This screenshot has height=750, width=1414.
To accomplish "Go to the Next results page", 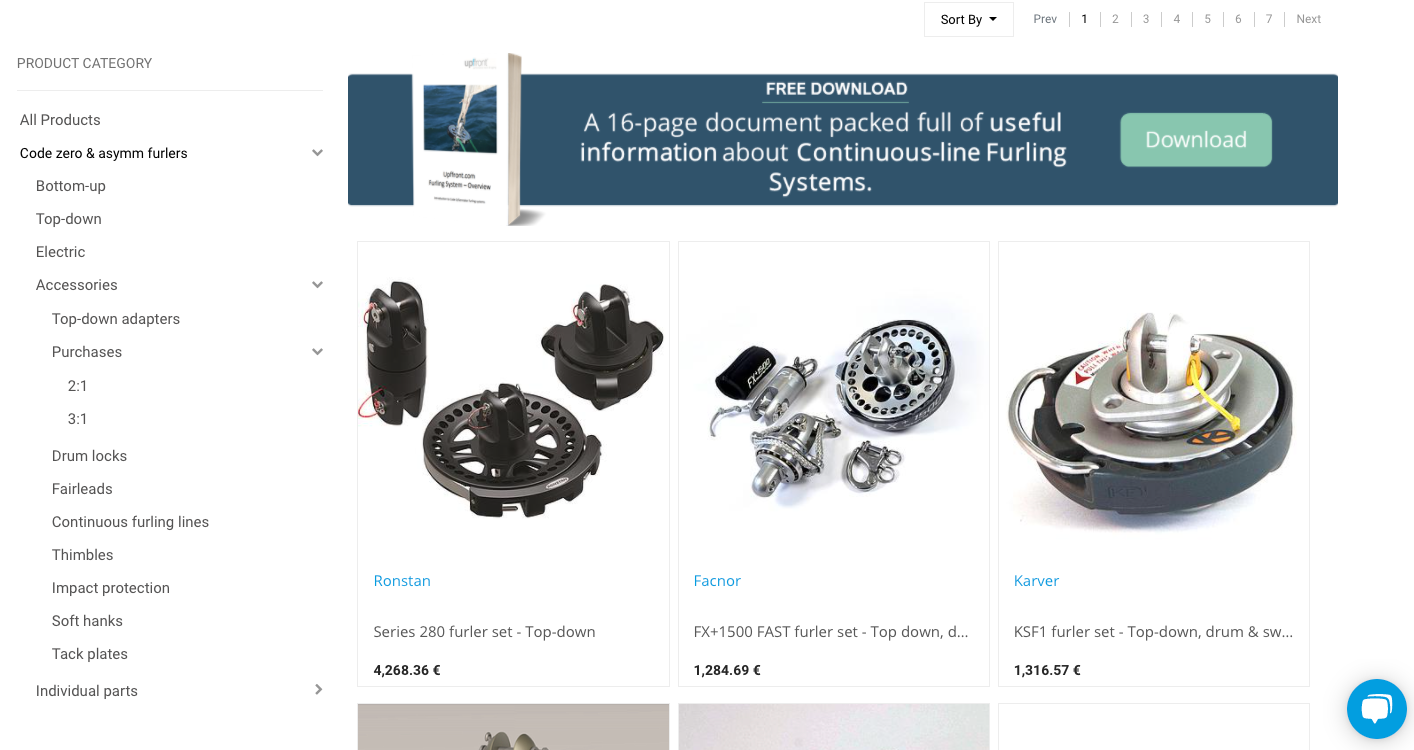I will (x=1308, y=19).
